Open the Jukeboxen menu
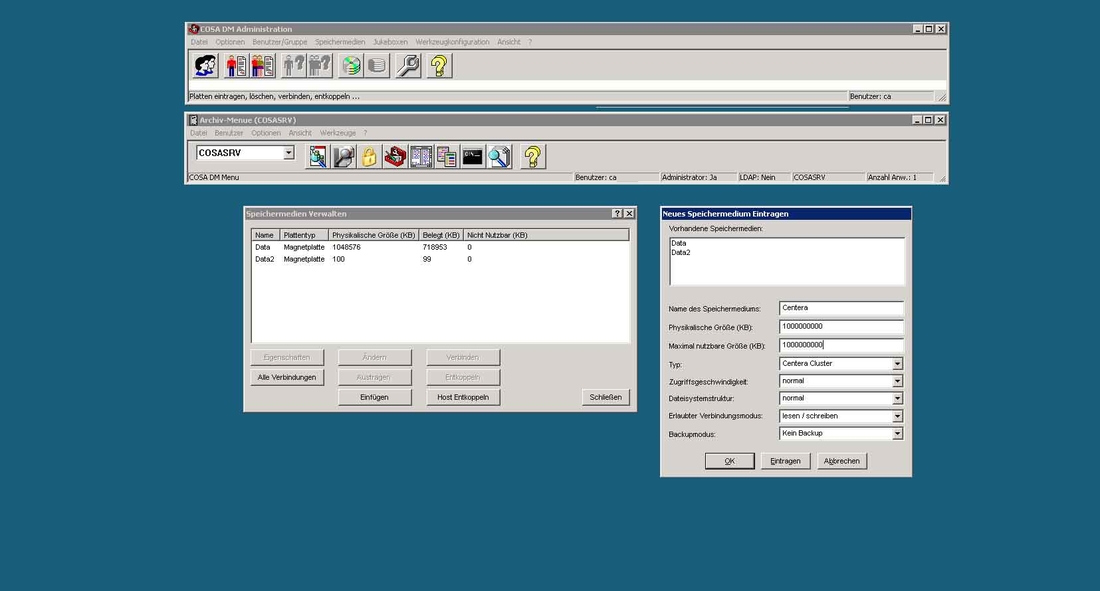The height and width of the screenshot is (591, 1100). coord(390,41)
